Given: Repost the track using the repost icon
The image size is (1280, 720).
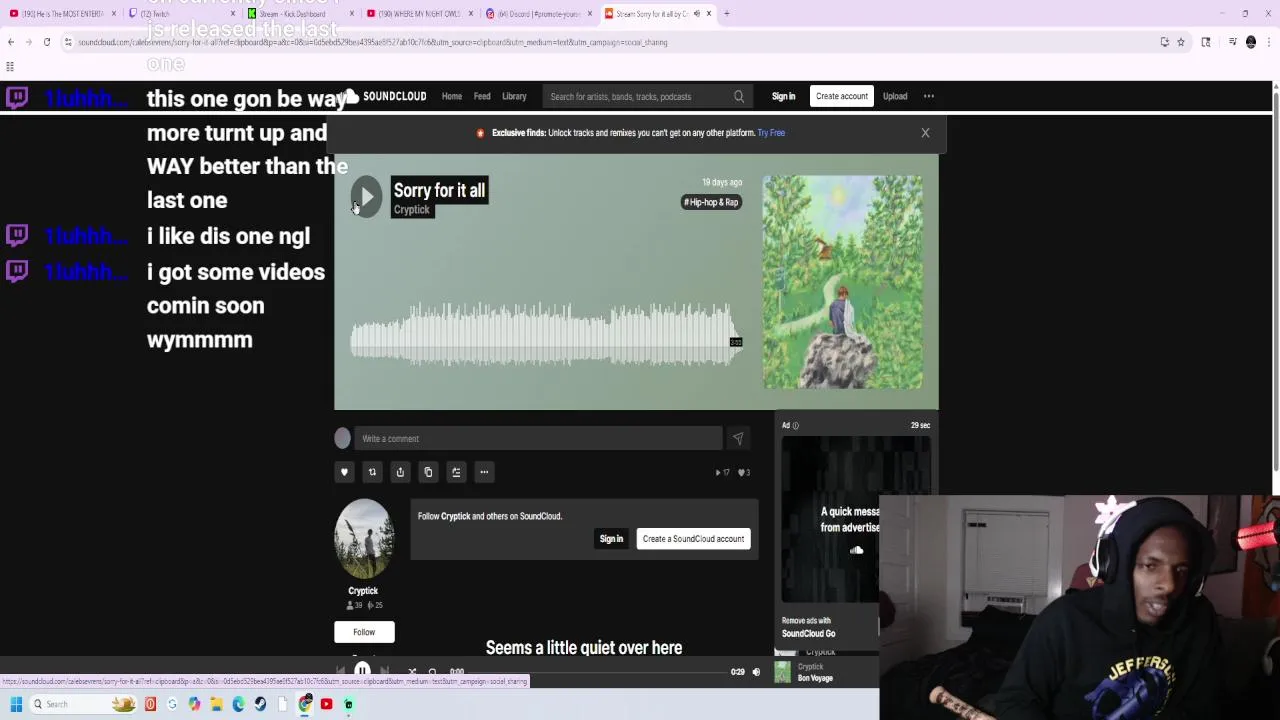Looking at the screenshot, I should pyautogui.click(x=372, y=472).
